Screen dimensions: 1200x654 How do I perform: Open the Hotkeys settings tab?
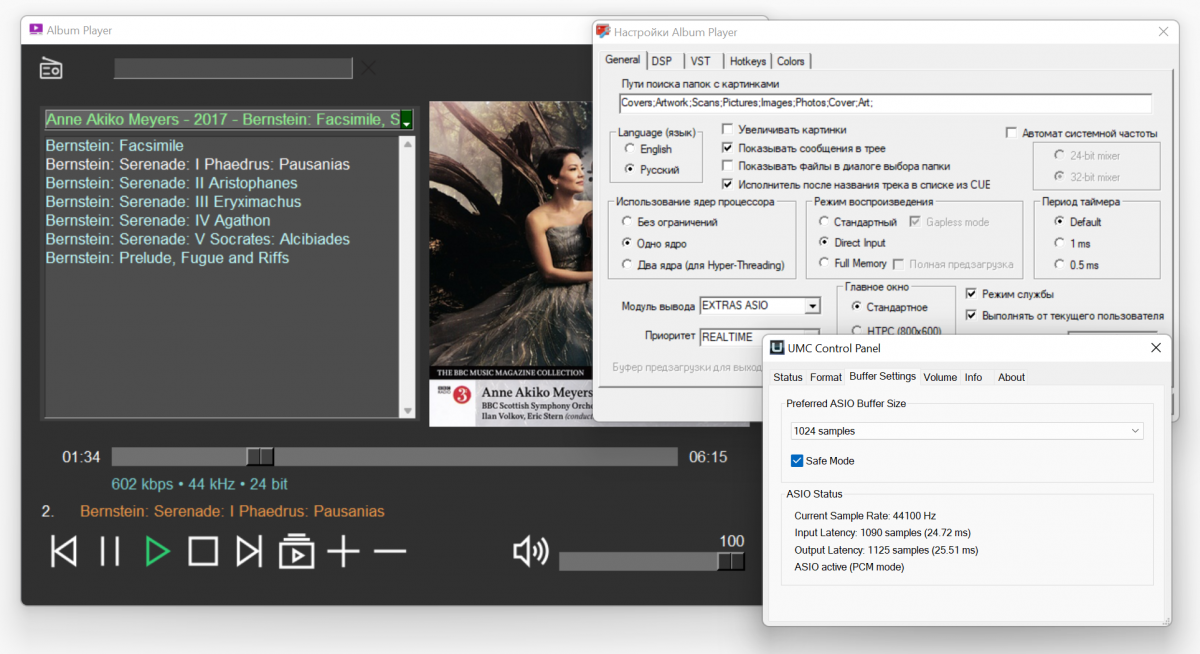(x=748, y=61)
